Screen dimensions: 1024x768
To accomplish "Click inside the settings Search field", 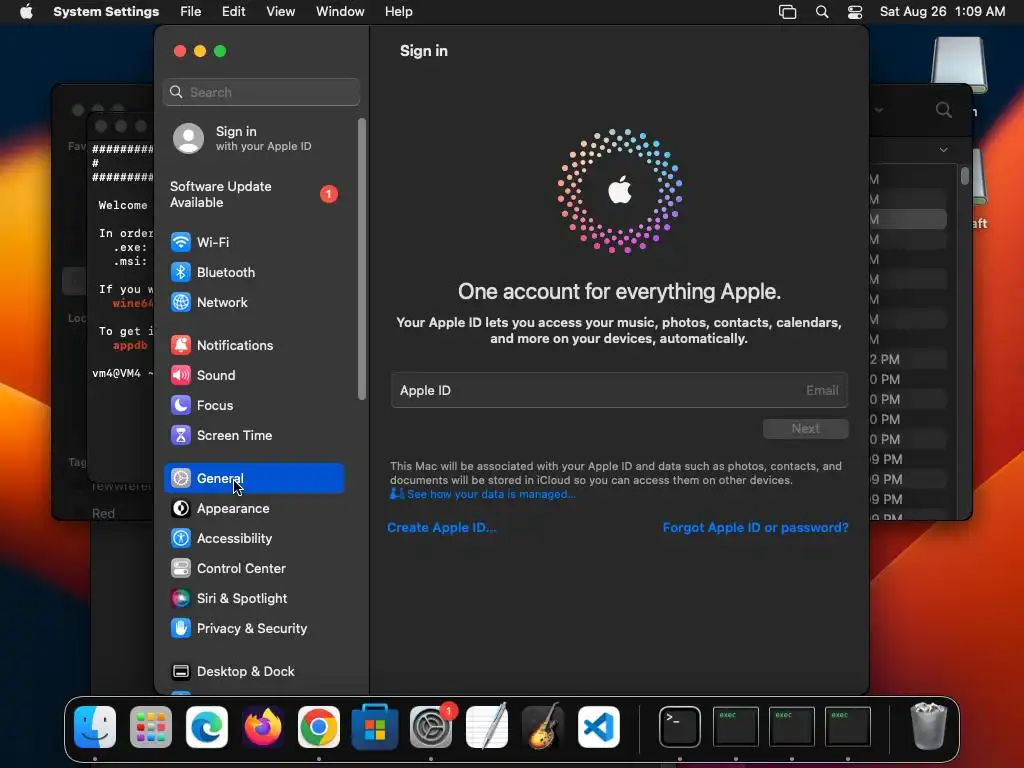I will [x=261, y=92].
